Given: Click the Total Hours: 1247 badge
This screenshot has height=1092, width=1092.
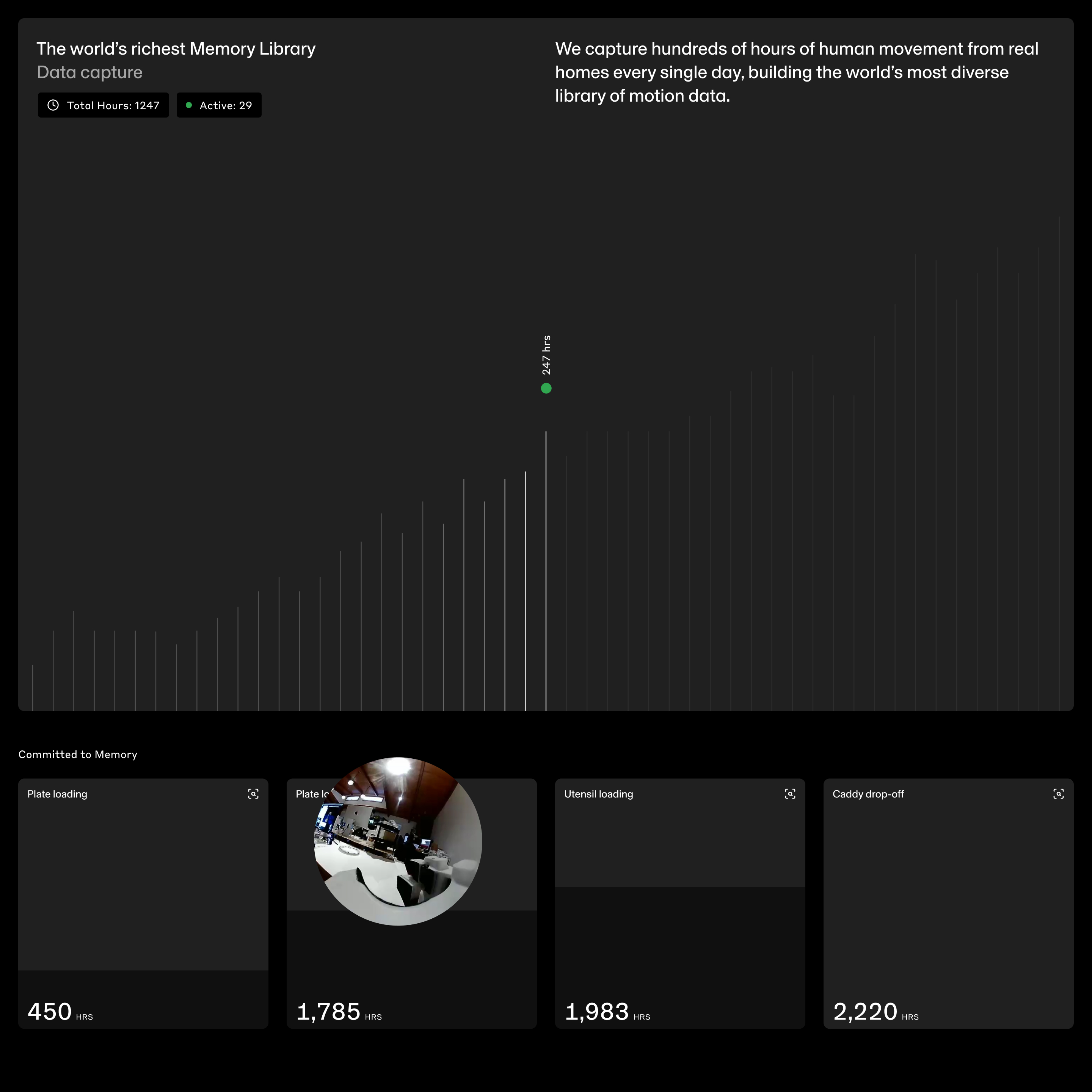Looking at the screenshot, I should click(x=104, y=105).
